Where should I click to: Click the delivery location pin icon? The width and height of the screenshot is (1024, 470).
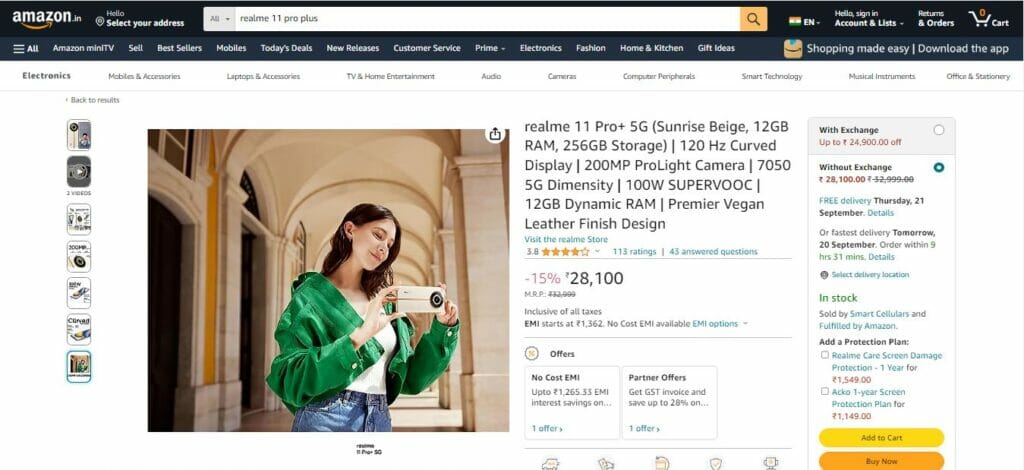tap(824, 275)
